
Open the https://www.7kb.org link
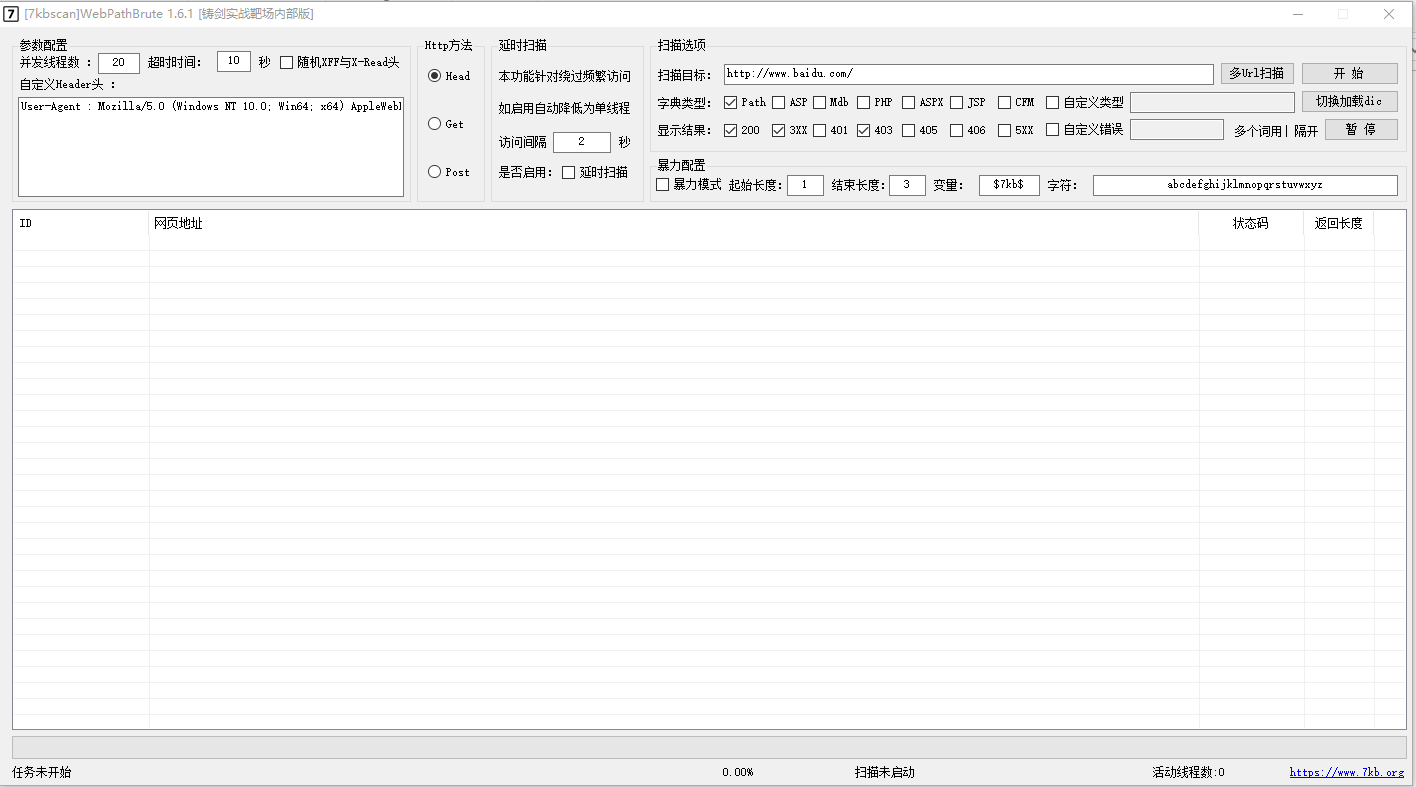coord(1347,772)
